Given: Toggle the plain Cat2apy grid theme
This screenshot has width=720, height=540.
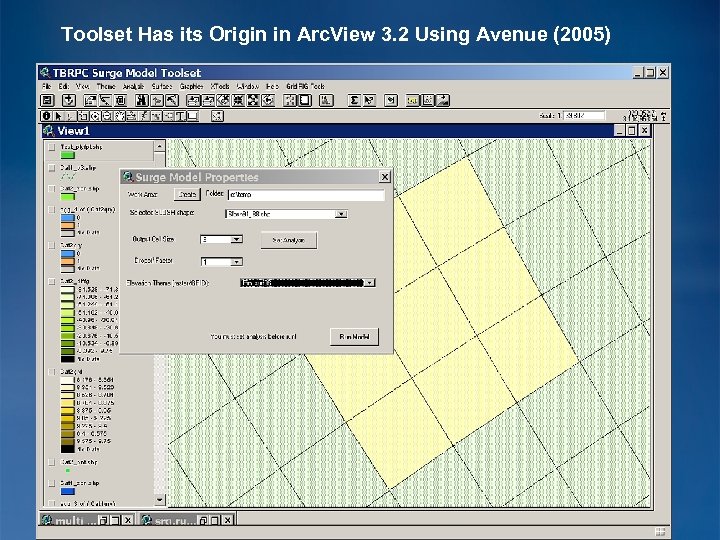Looking at the screenshot, I should 52,245.
